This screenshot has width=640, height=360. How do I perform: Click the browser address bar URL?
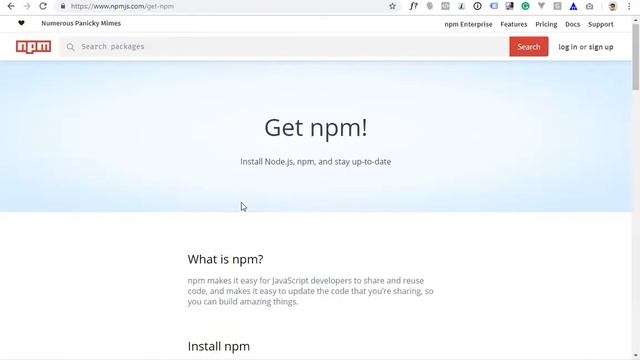point(122,6)
